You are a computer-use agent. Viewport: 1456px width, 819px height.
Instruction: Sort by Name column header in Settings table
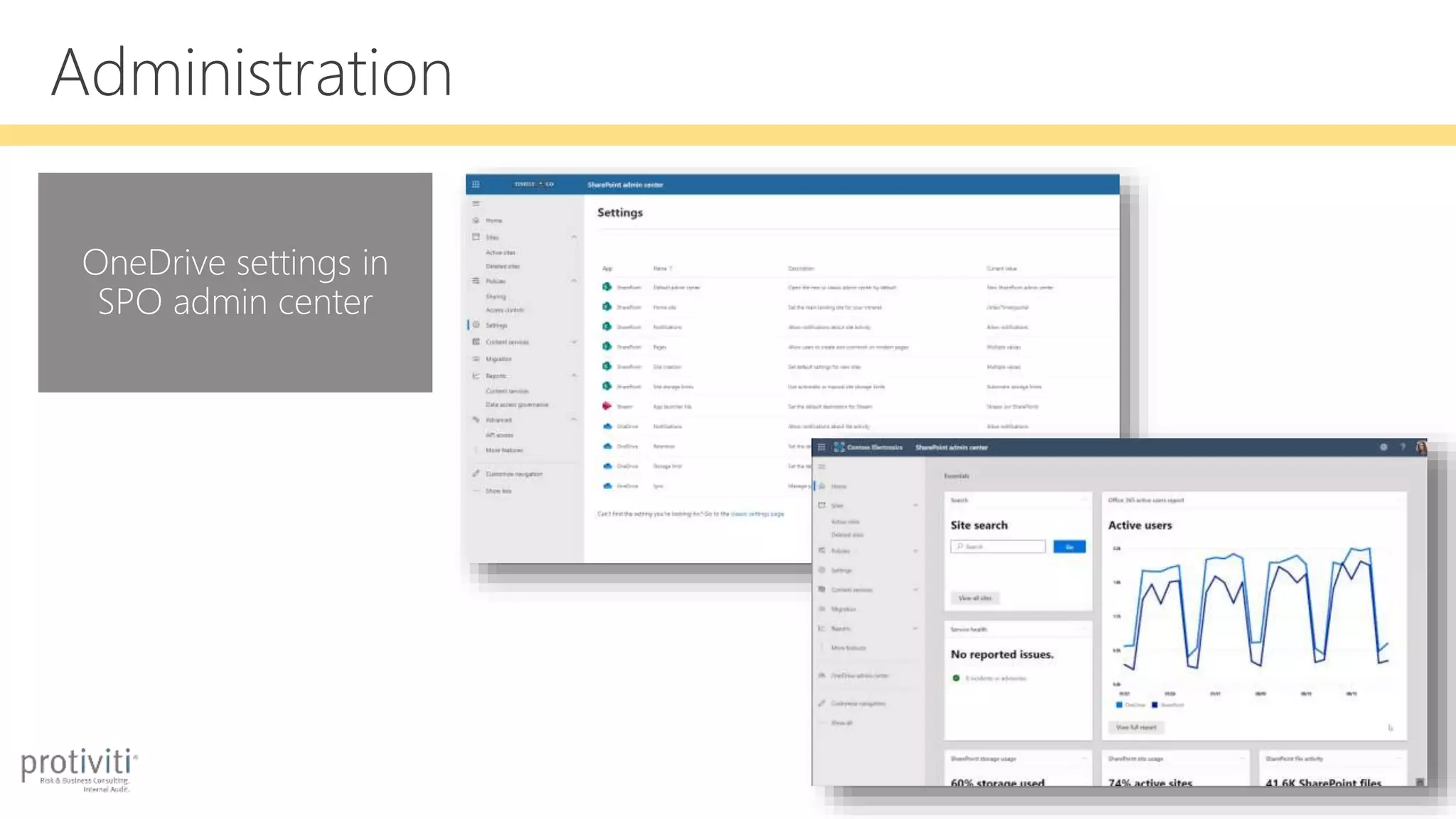[x=662, y=269]
